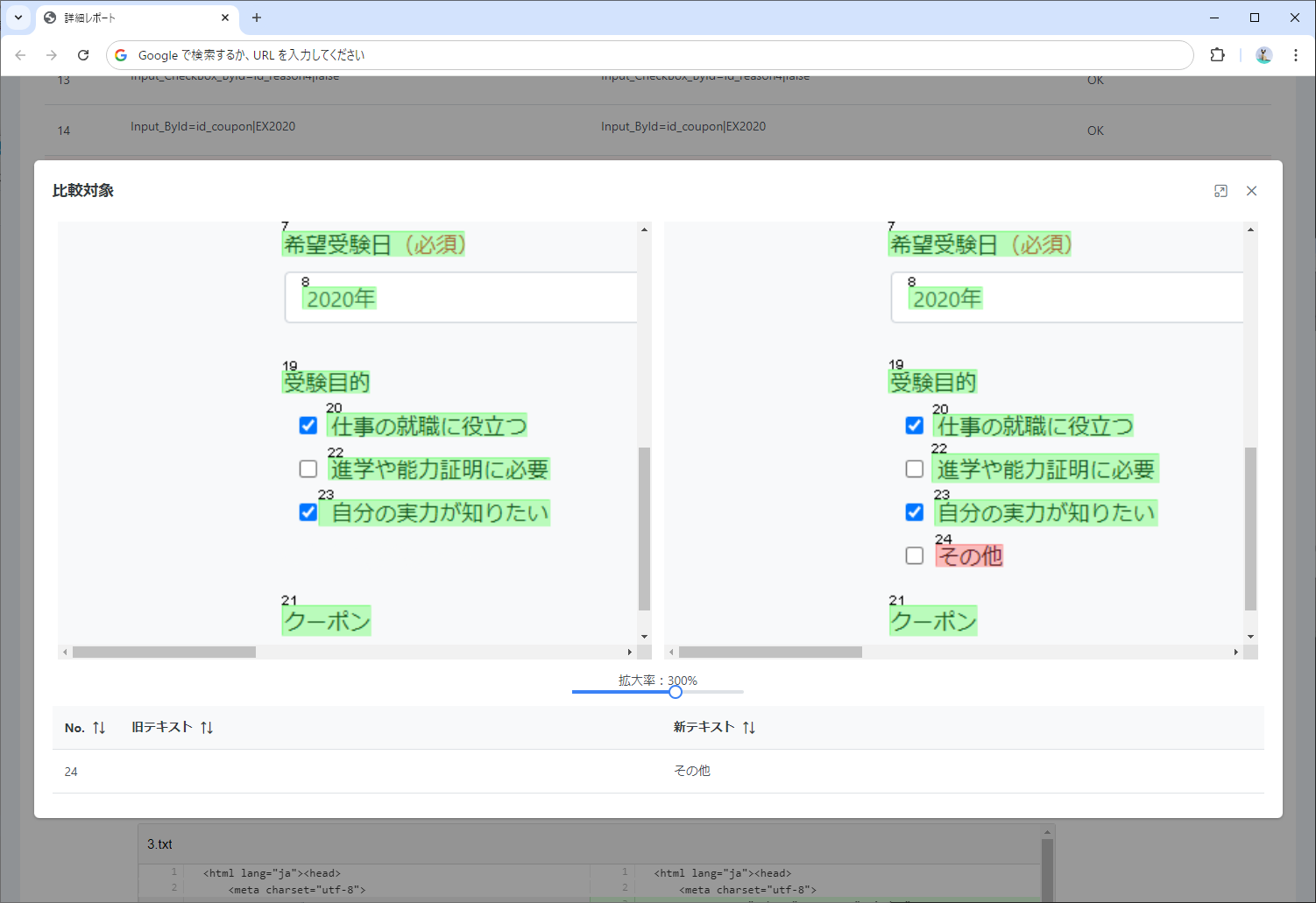Click right pane horizontal scroll left arrow
Image resolution: width=1316 pixels, height=903 pixels.
pyautogui.click(x=671, y=653)
